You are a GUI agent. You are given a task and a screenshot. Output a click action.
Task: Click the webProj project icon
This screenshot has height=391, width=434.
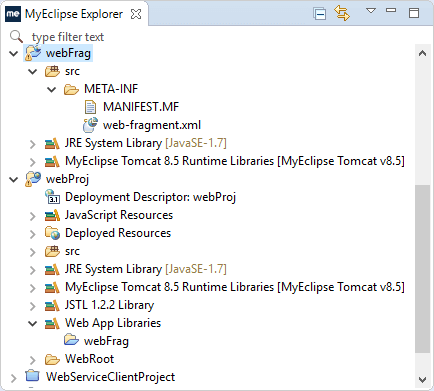(33, 179)
